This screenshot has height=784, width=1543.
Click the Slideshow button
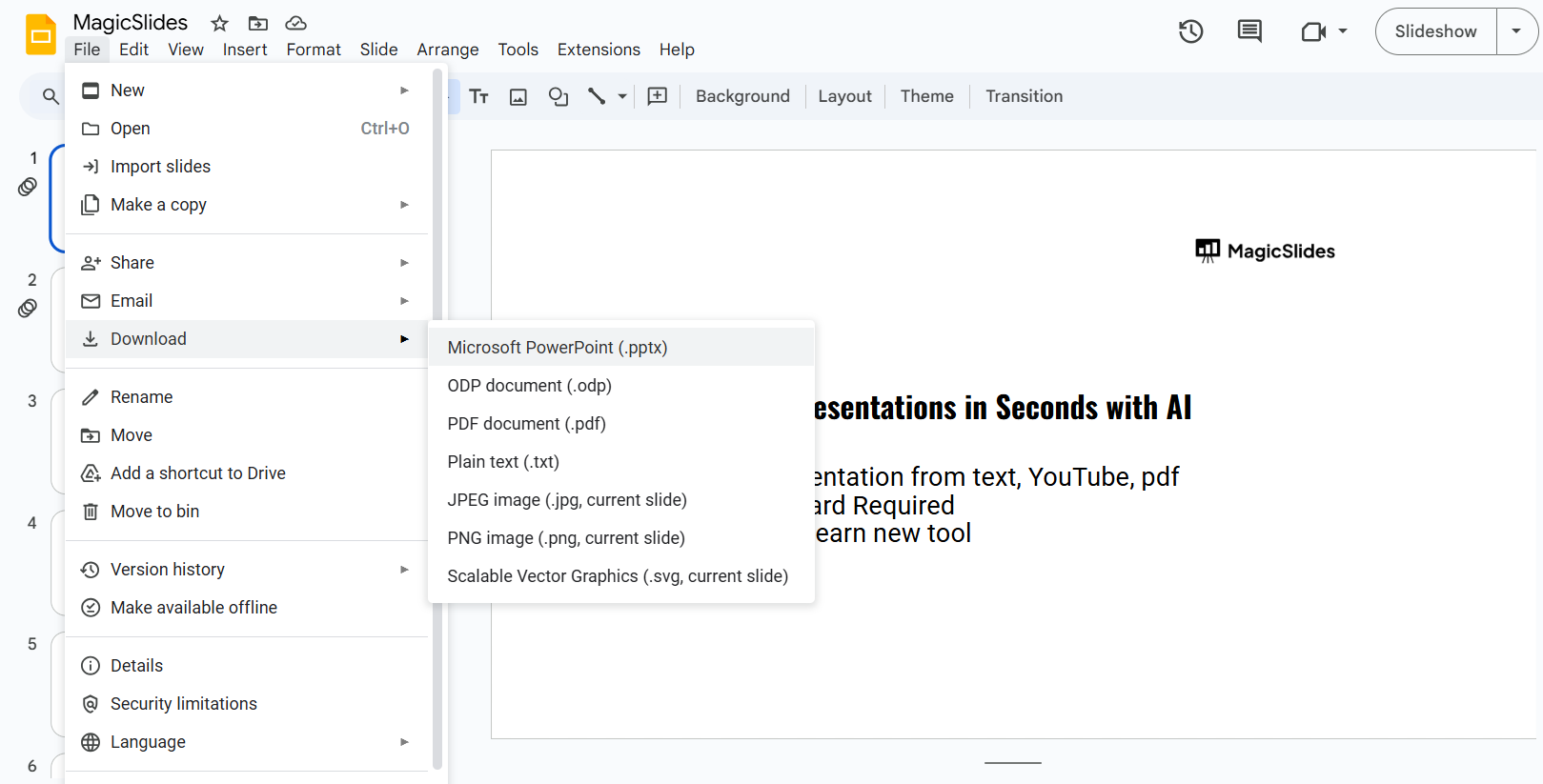(x=1435, y=31)
